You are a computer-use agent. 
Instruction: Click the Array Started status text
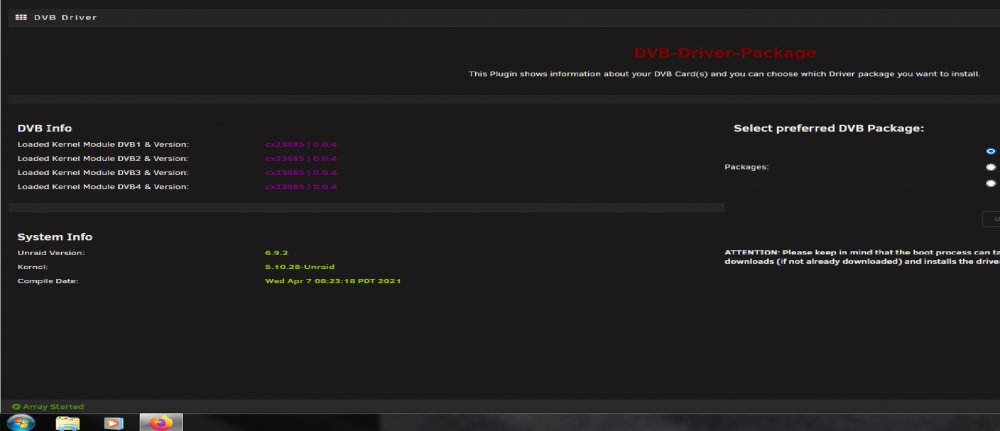pyautogui.click(x=54, y=407)
